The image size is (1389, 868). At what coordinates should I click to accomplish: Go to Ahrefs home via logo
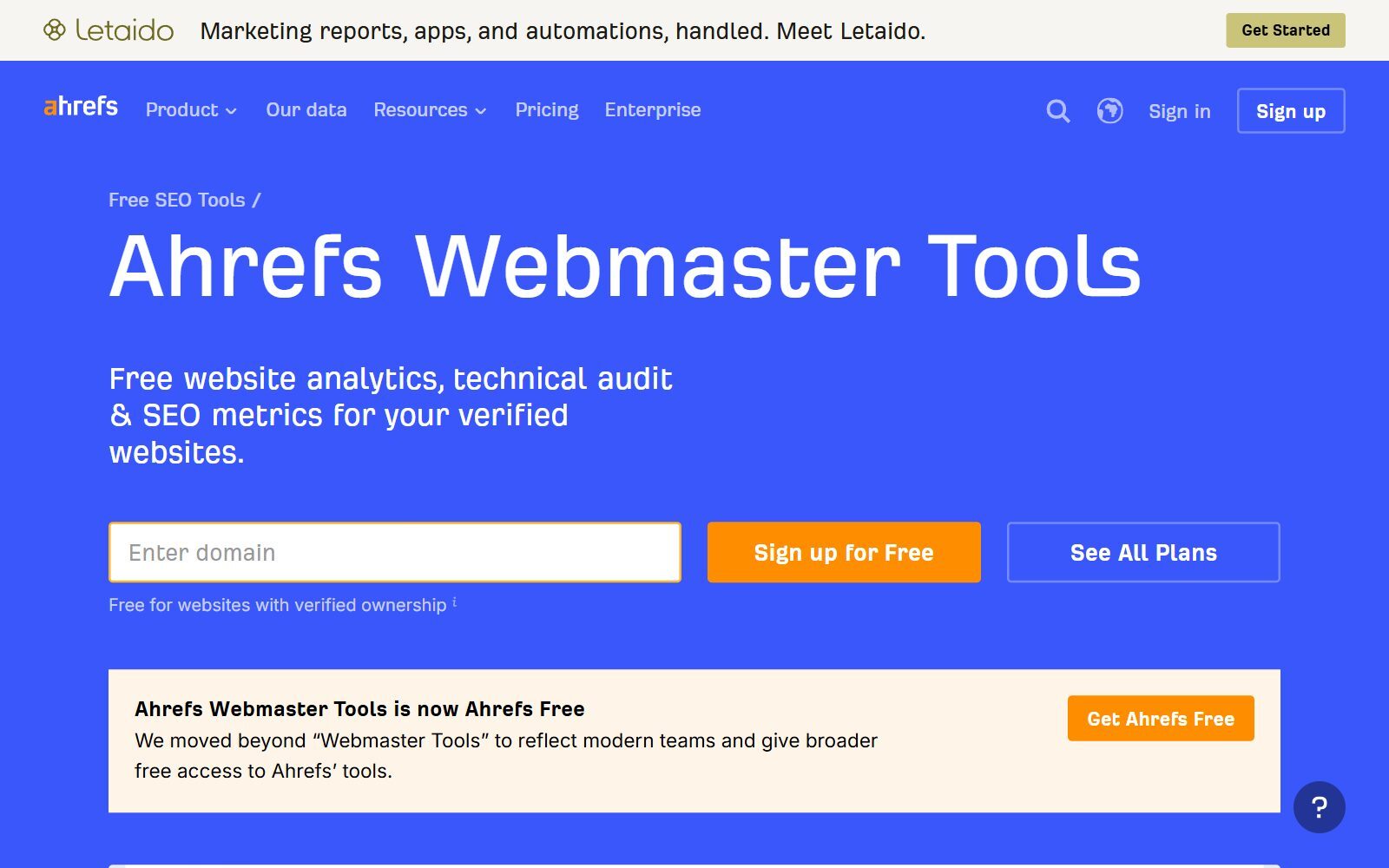[x=81, y=107]
